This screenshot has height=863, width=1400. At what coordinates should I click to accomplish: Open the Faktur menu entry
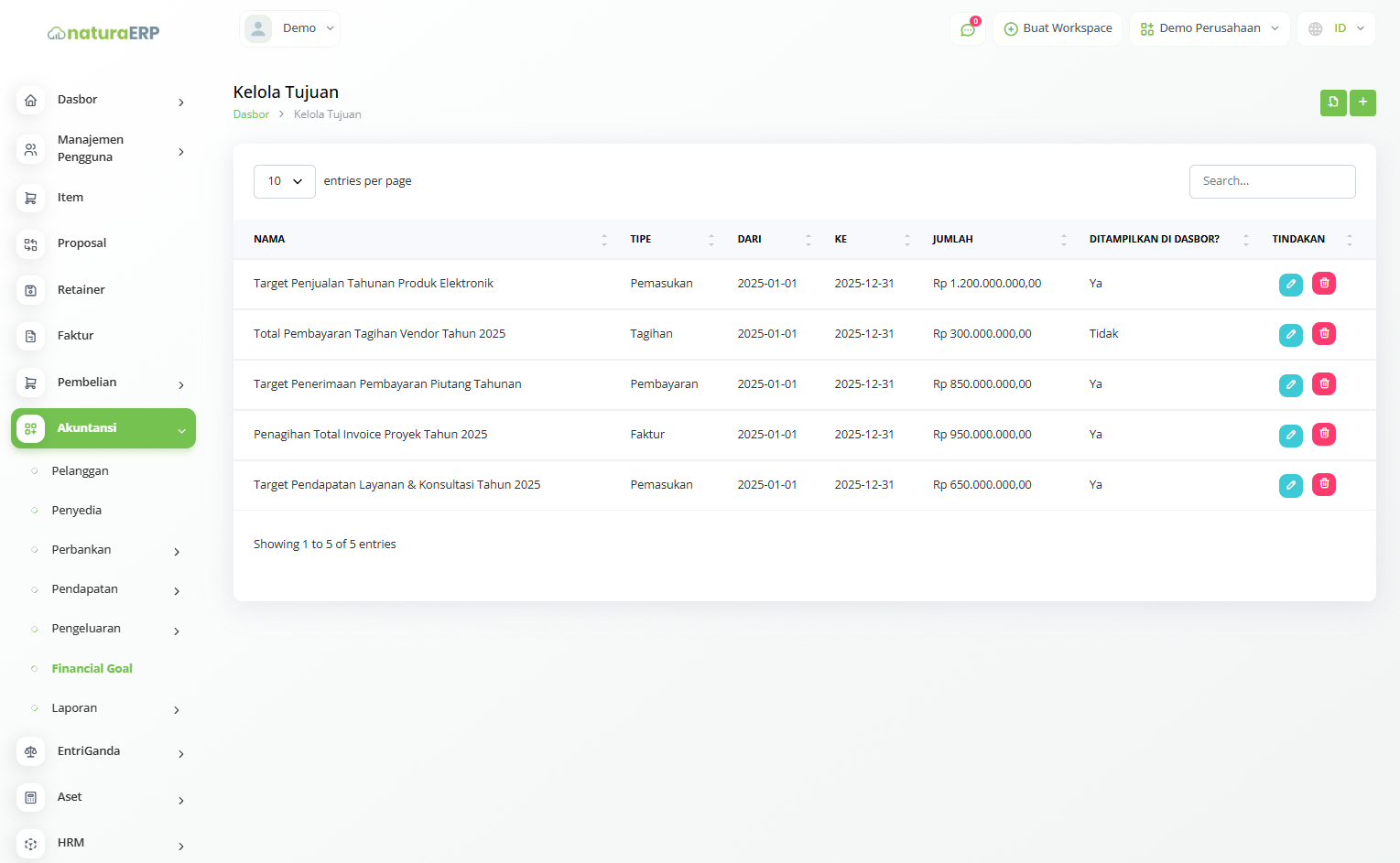click(x=75, y=336)
